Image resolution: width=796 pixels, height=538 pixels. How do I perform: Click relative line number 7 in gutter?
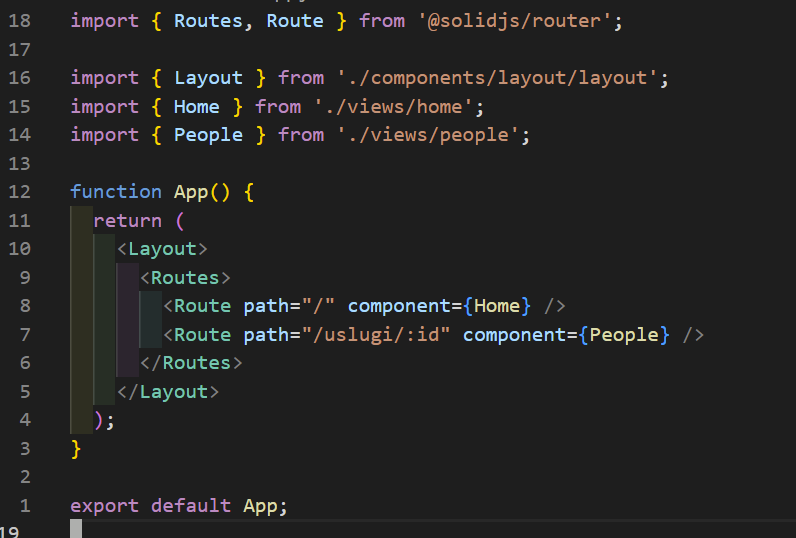pyautogui.click(x=25, y=335)
